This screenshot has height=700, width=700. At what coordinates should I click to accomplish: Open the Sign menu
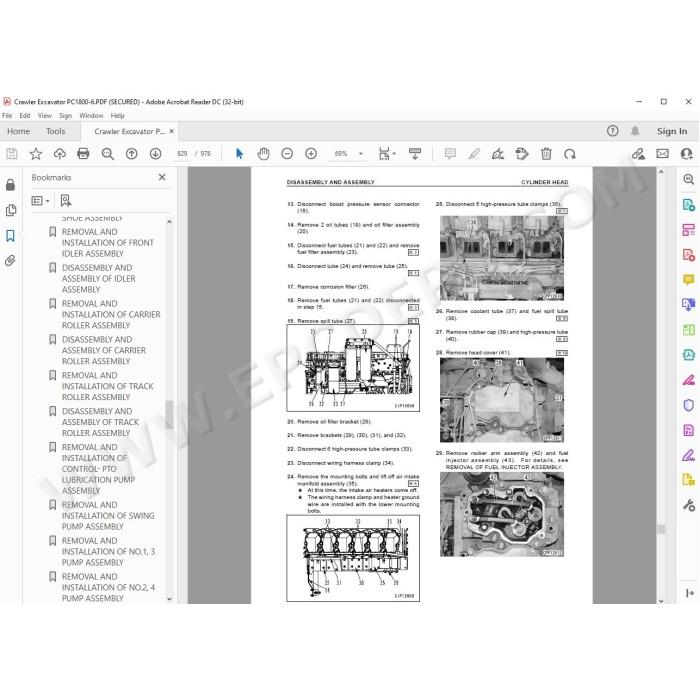tap(65, 116)
